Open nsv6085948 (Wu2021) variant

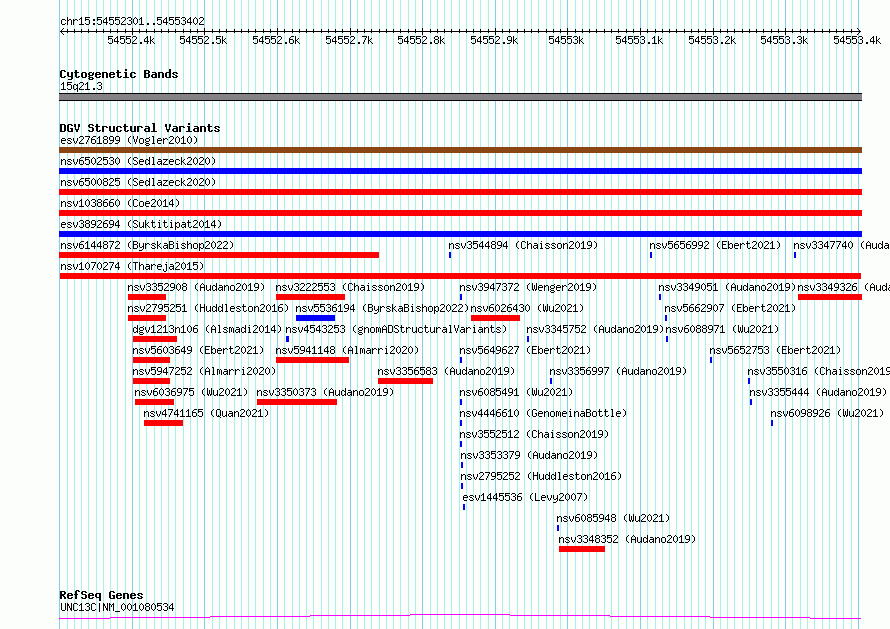(x=613, y=518)
